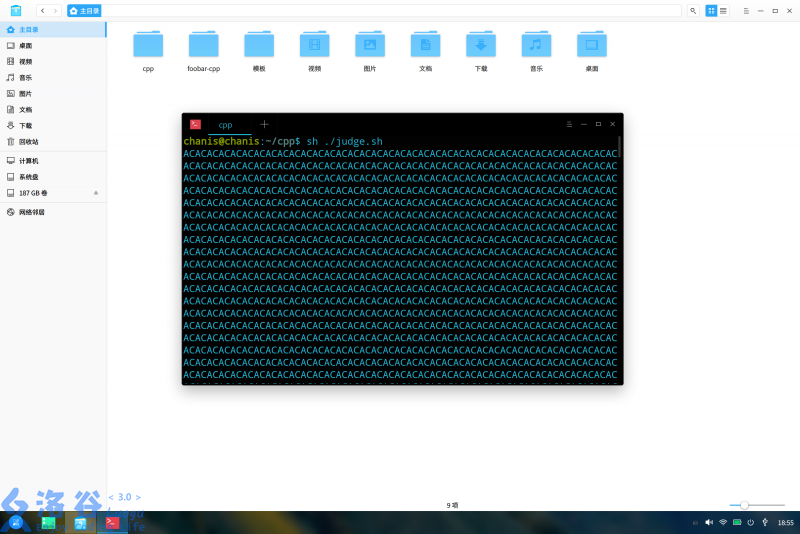Viewport: 800px width, 534px height.
Task: Open the terminal window hamburger menu
Action: coord(569,124)
